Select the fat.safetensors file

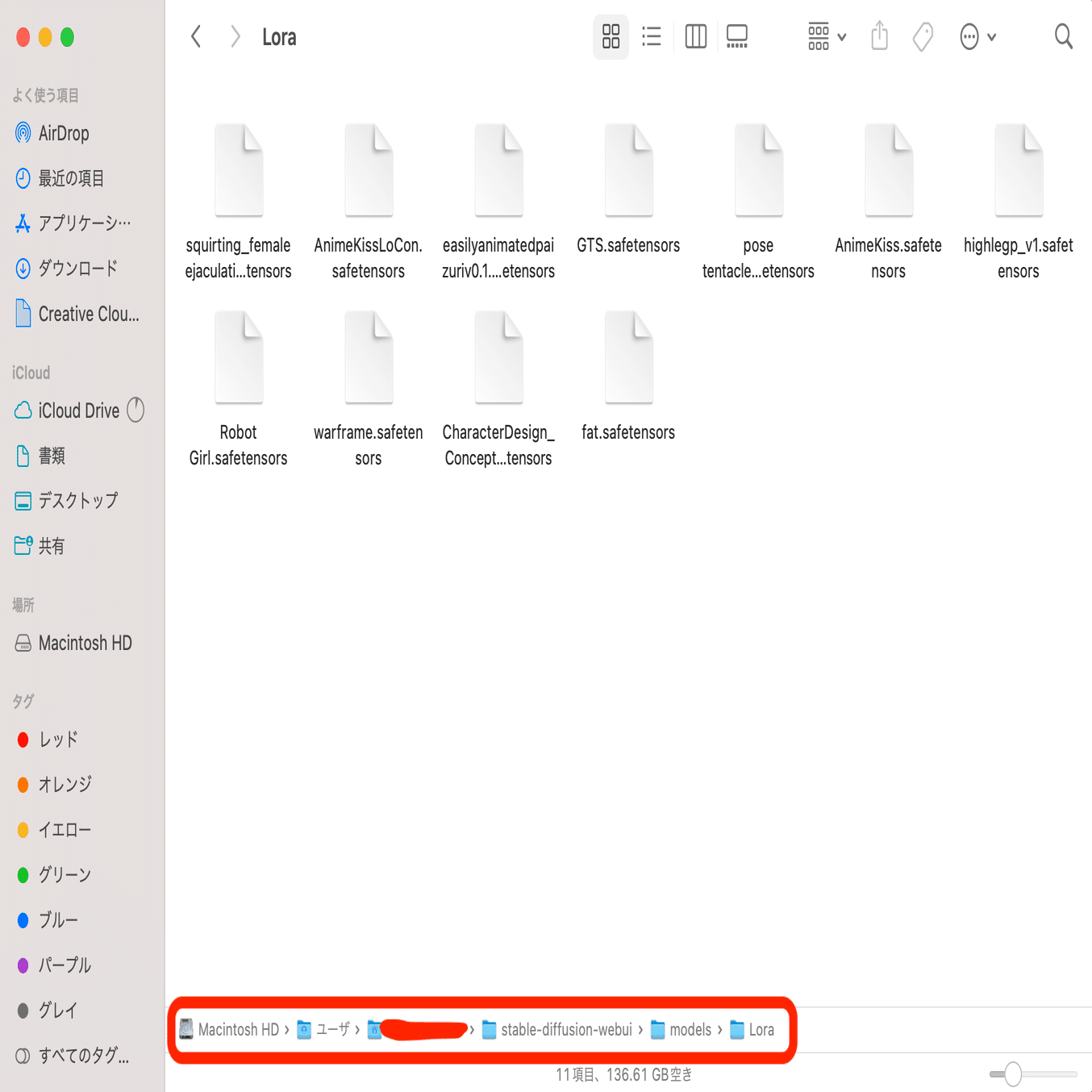point(629,377)
